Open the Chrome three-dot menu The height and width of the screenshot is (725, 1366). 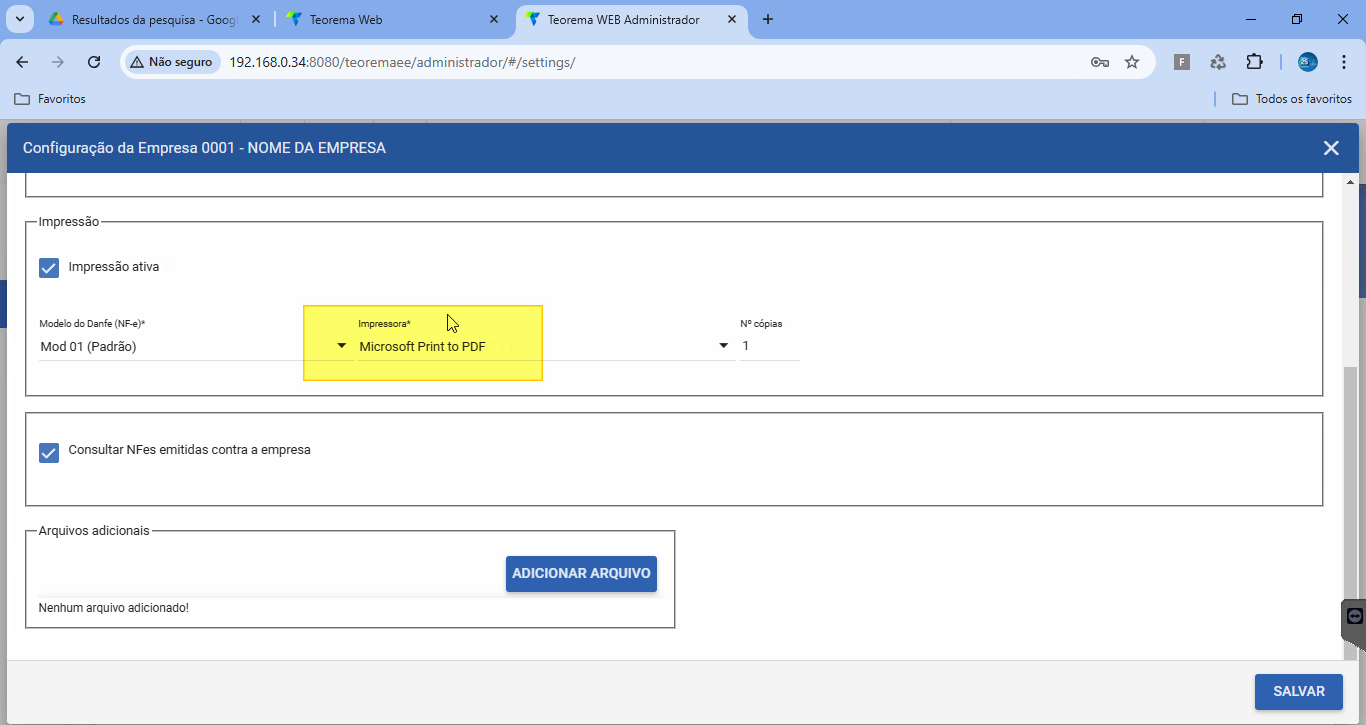click(x=1343, y=62)
